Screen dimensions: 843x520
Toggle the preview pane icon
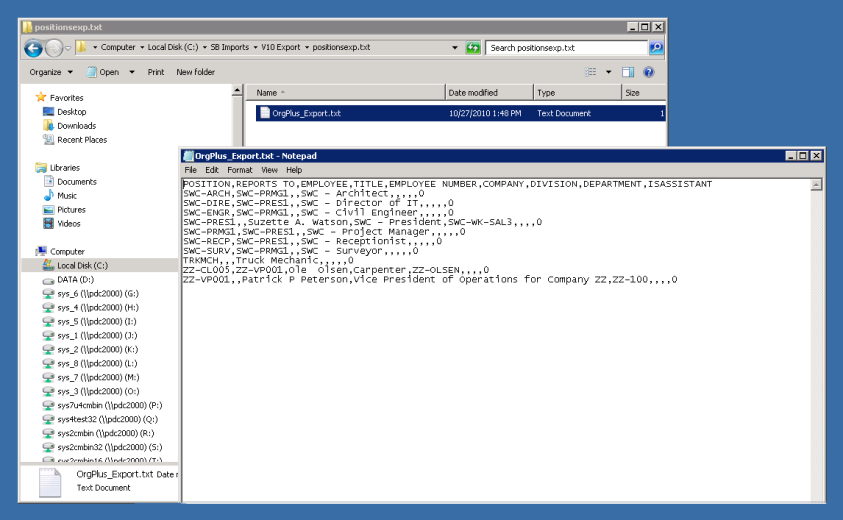point(628,72)
